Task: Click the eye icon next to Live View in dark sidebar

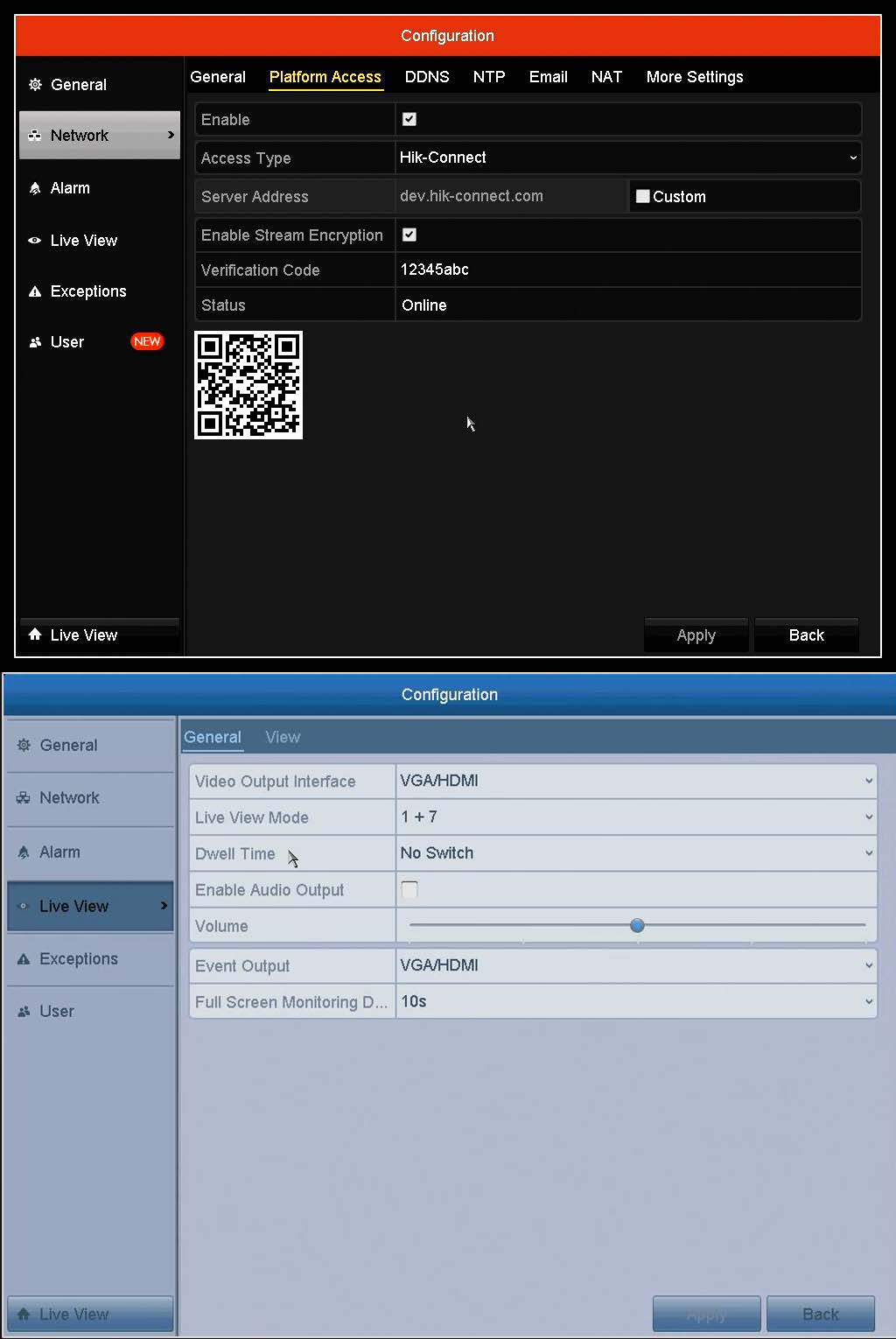Action: pos(35,240)
